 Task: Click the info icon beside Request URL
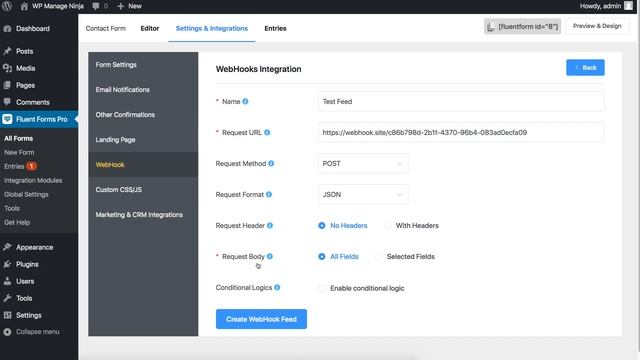point(267,132)
